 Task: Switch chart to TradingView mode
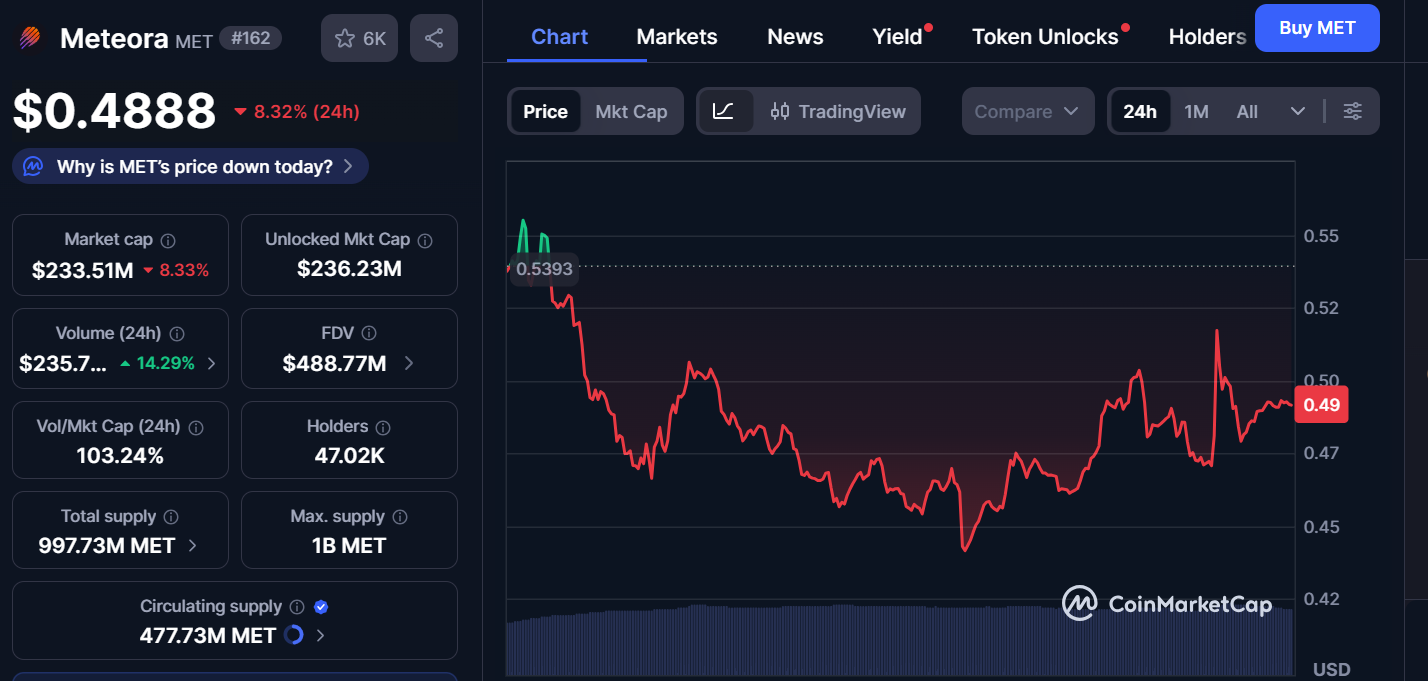838,111
